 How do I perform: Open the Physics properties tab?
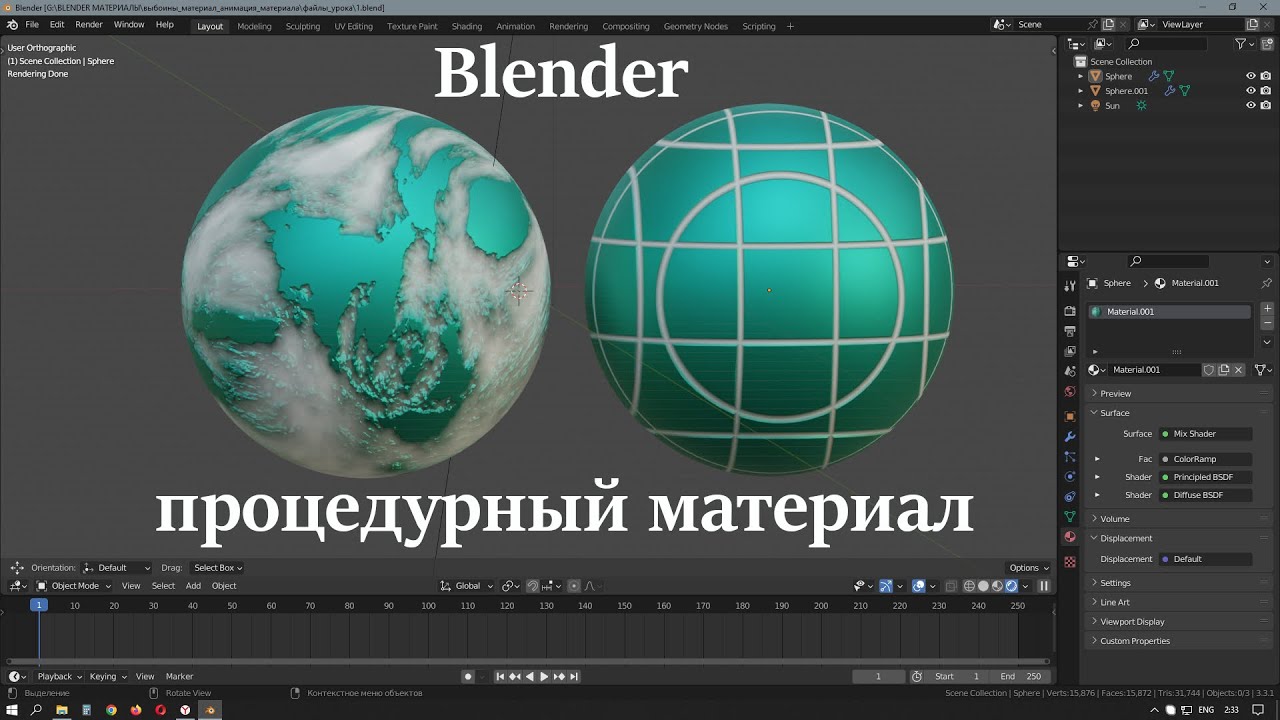[1070, 476]
